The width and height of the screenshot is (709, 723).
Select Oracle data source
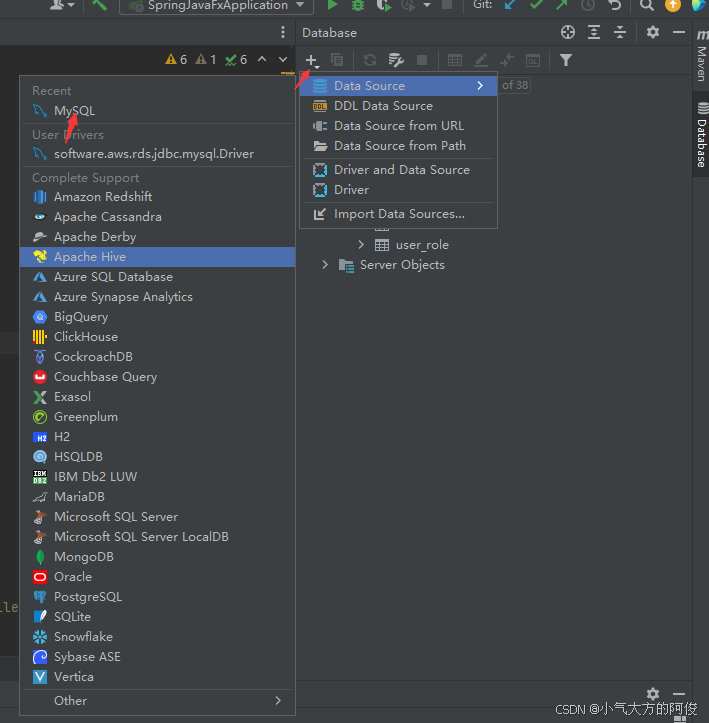coord(157,577)
